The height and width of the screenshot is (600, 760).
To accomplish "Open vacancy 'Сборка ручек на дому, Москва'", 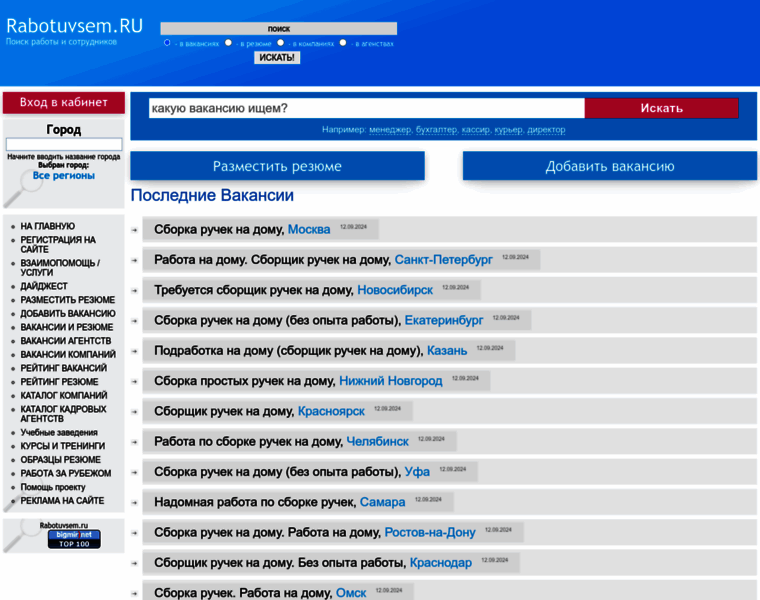I will [x=242, y=229].
